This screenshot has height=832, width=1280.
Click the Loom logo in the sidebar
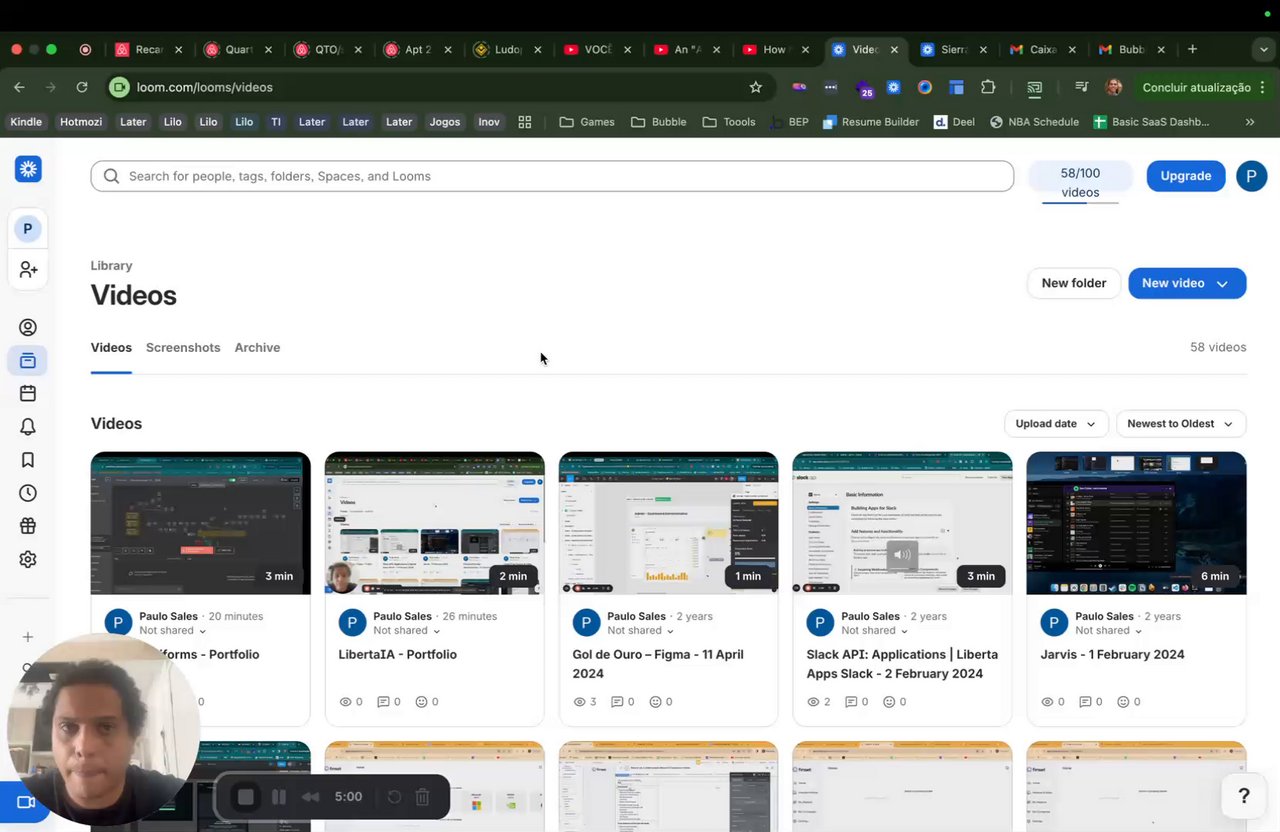(x=28, y=169)
